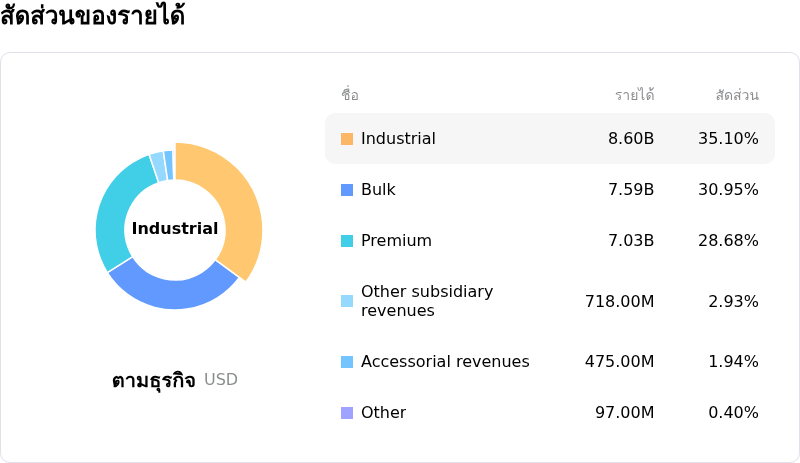Sort by the ชื่อ column header
Image resolution: width=800 pixels, height=463 pixels.
(x=350, y=96)
